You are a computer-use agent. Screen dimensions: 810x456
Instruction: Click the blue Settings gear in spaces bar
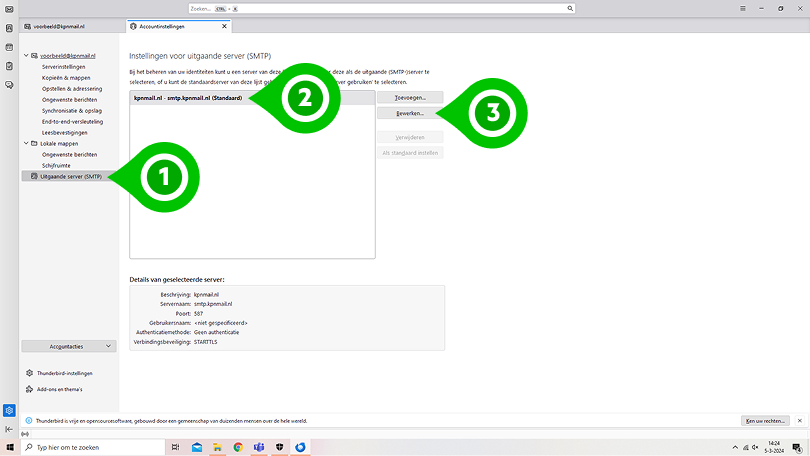9,411
